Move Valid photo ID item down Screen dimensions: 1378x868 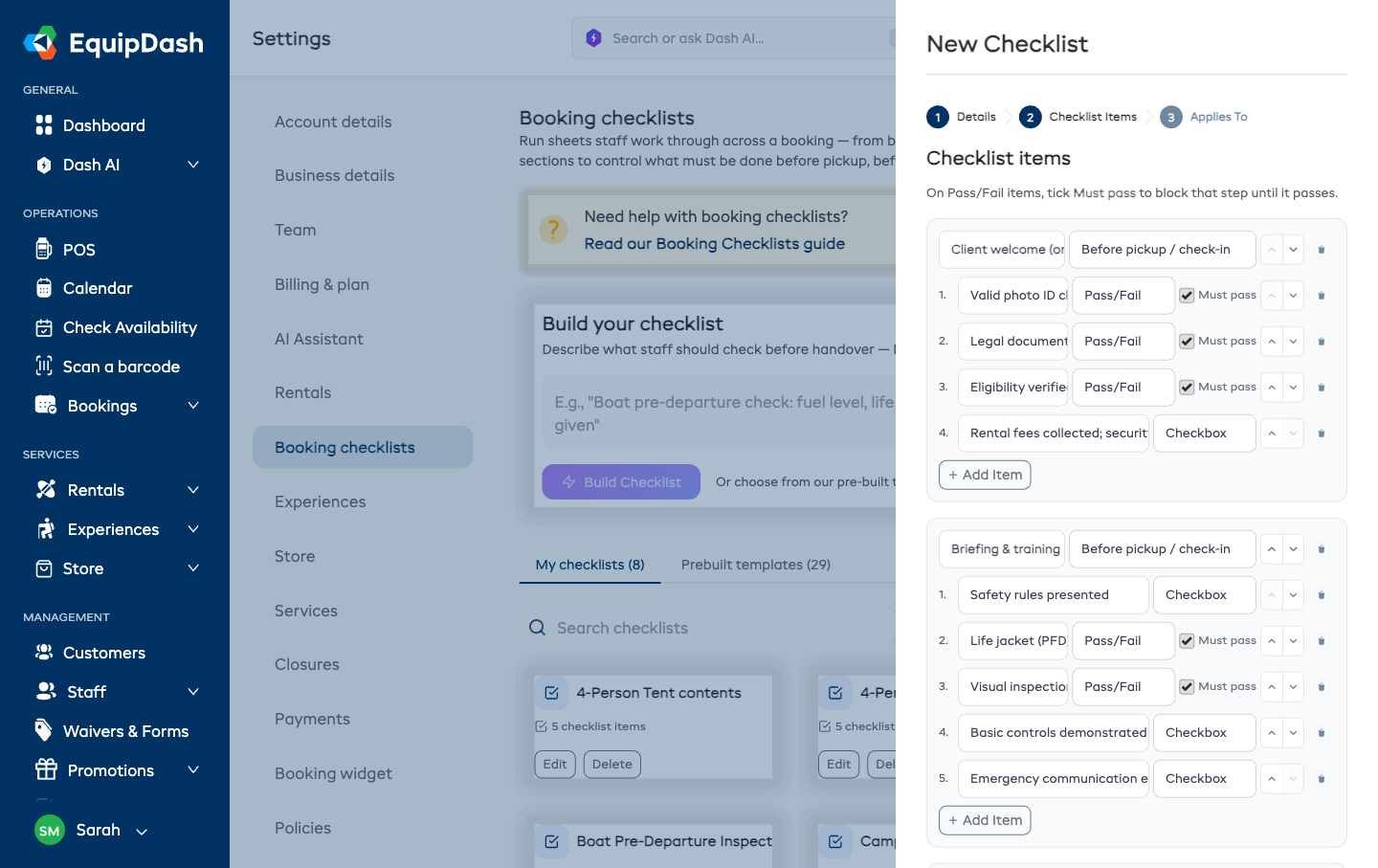click(x=1293, y=296)
